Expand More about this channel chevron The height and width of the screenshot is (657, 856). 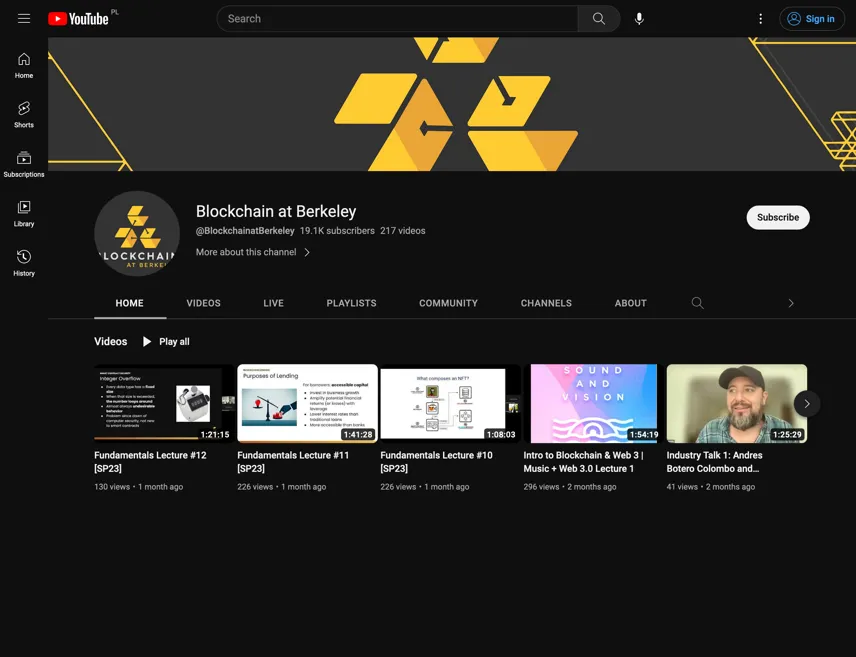[307, 252]
